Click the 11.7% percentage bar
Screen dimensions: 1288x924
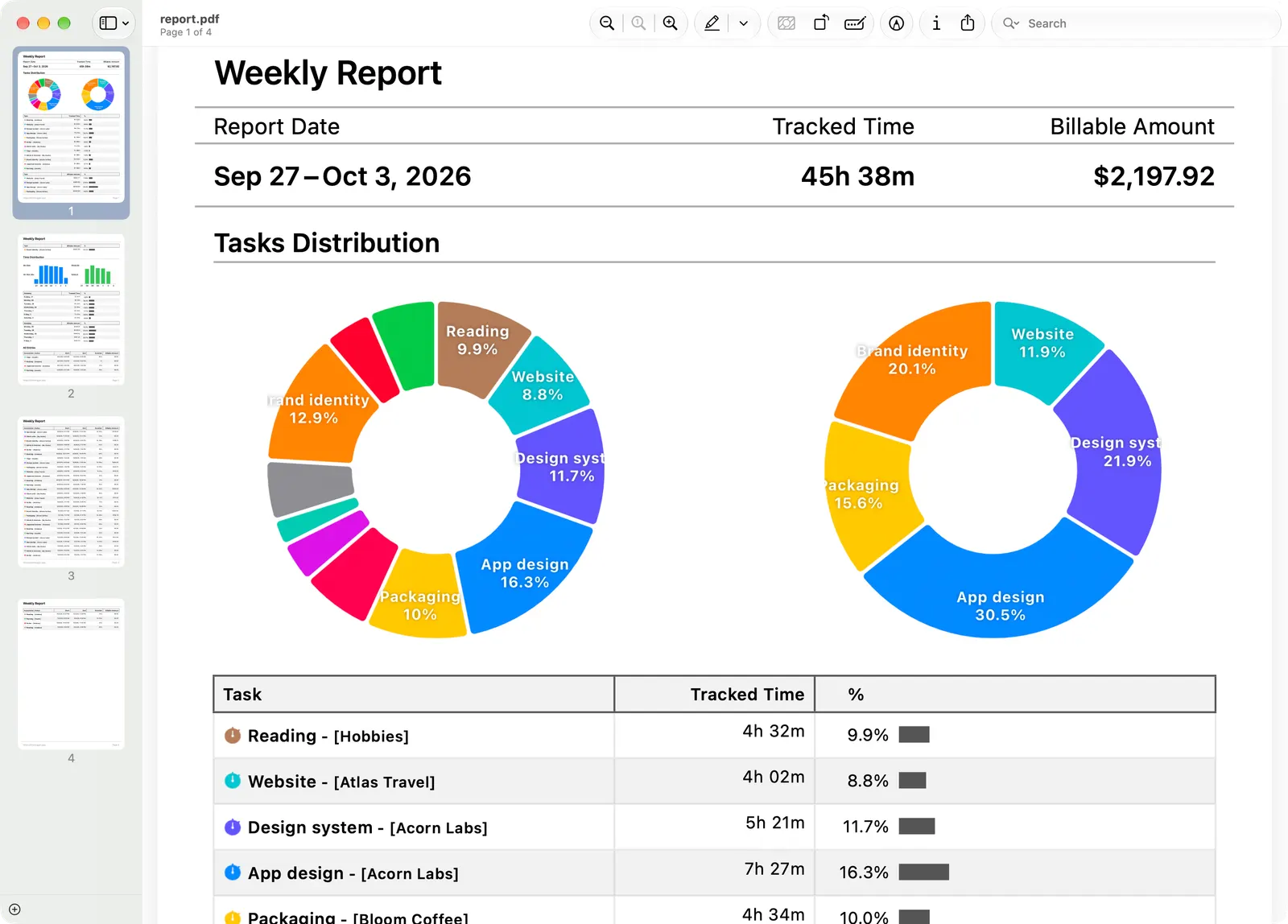pyautogui.click(x=916, y=826)
